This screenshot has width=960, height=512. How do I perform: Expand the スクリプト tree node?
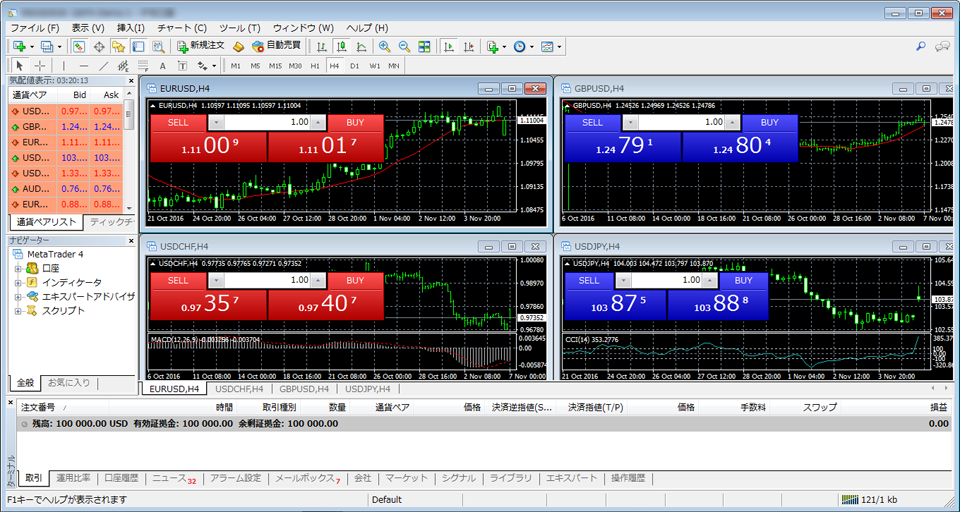[18, 311]
